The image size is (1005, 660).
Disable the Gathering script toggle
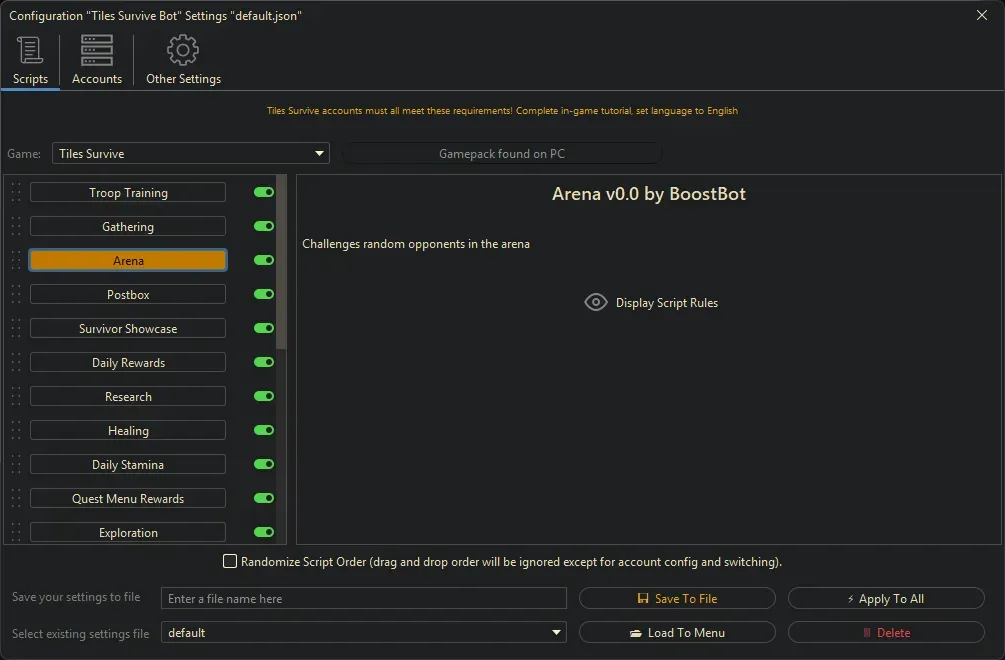click(264, 227)
